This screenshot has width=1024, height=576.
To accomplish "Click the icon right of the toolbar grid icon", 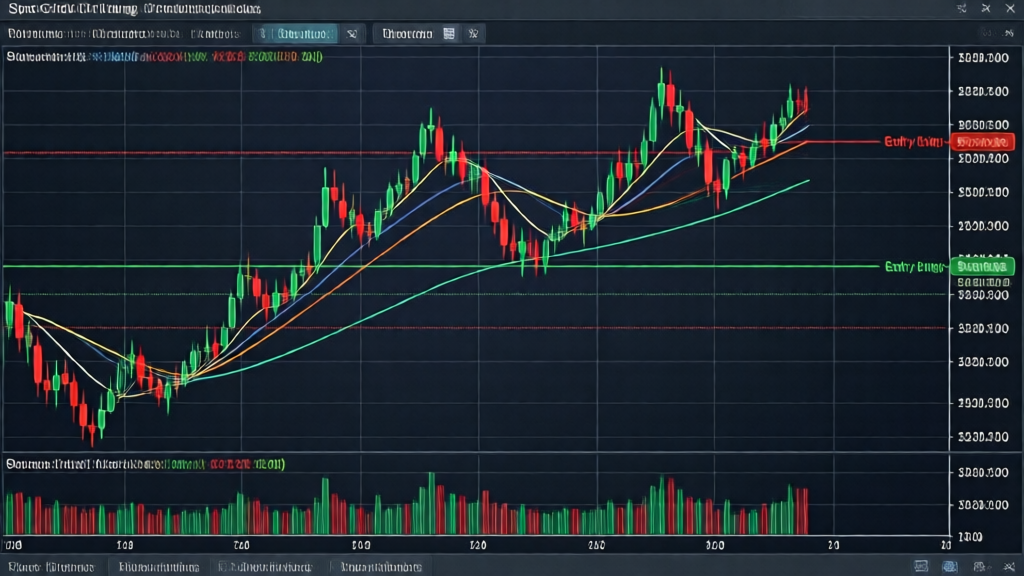I will pos(474,33).
